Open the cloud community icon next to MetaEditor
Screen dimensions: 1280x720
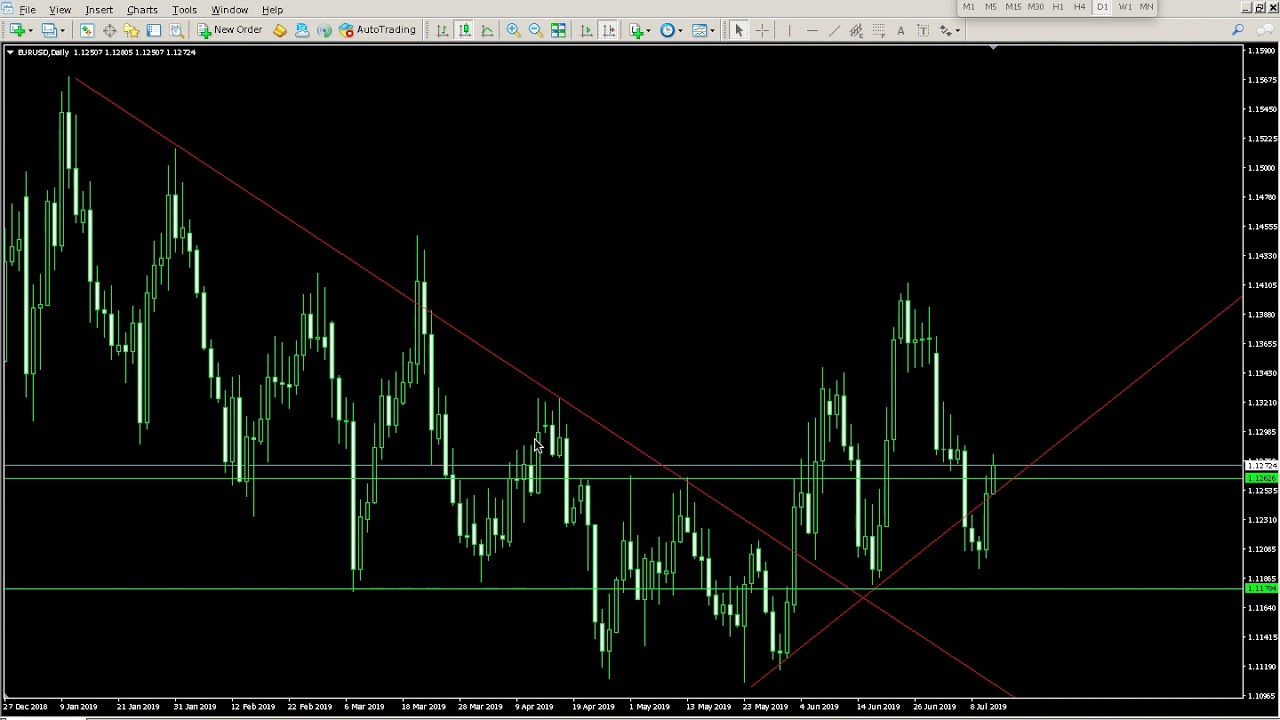click(302, 30)
